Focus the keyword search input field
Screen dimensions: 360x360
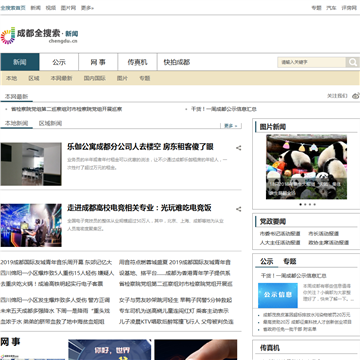click(x=311, y=62)
